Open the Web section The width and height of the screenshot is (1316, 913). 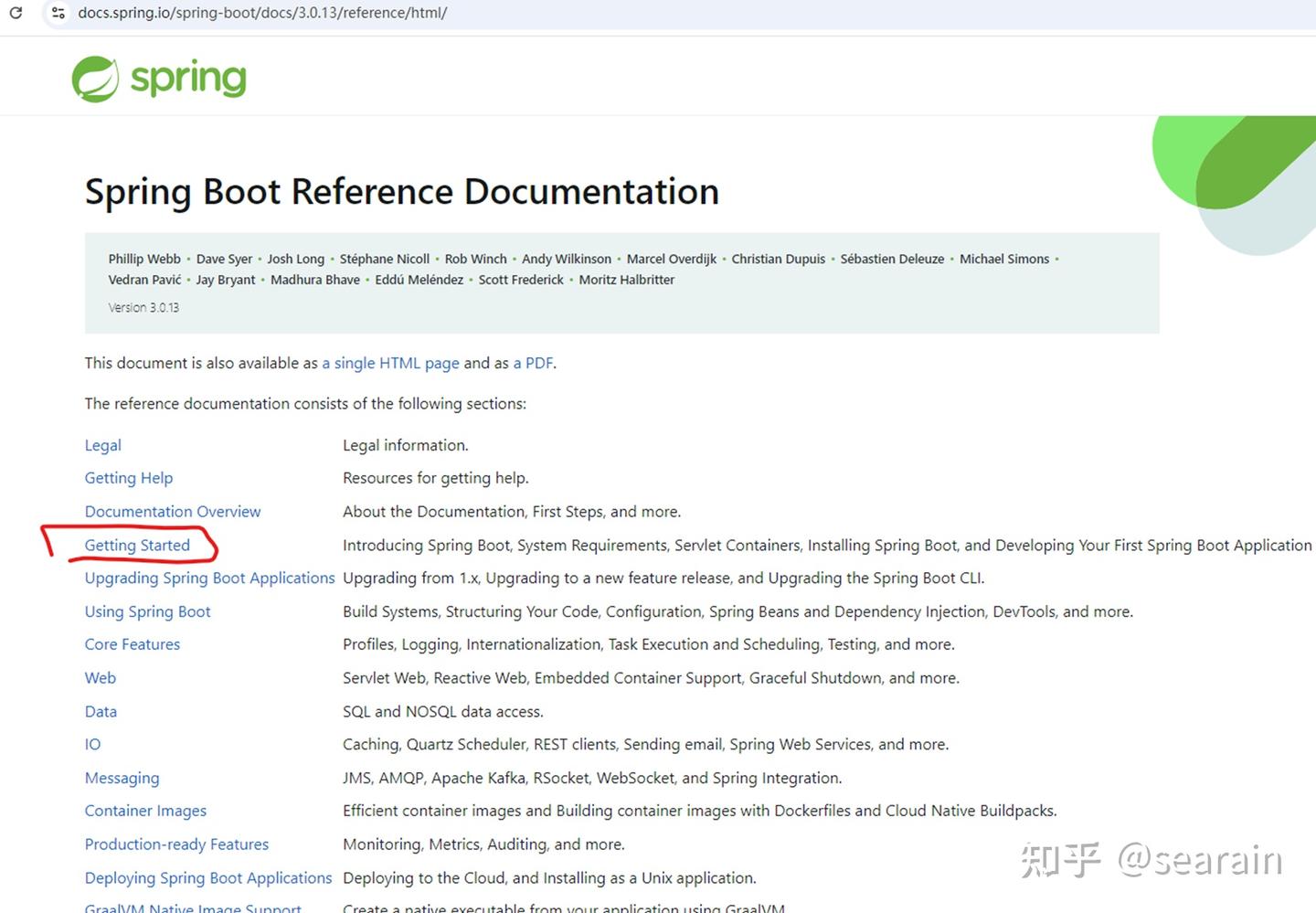click(100, 678)
